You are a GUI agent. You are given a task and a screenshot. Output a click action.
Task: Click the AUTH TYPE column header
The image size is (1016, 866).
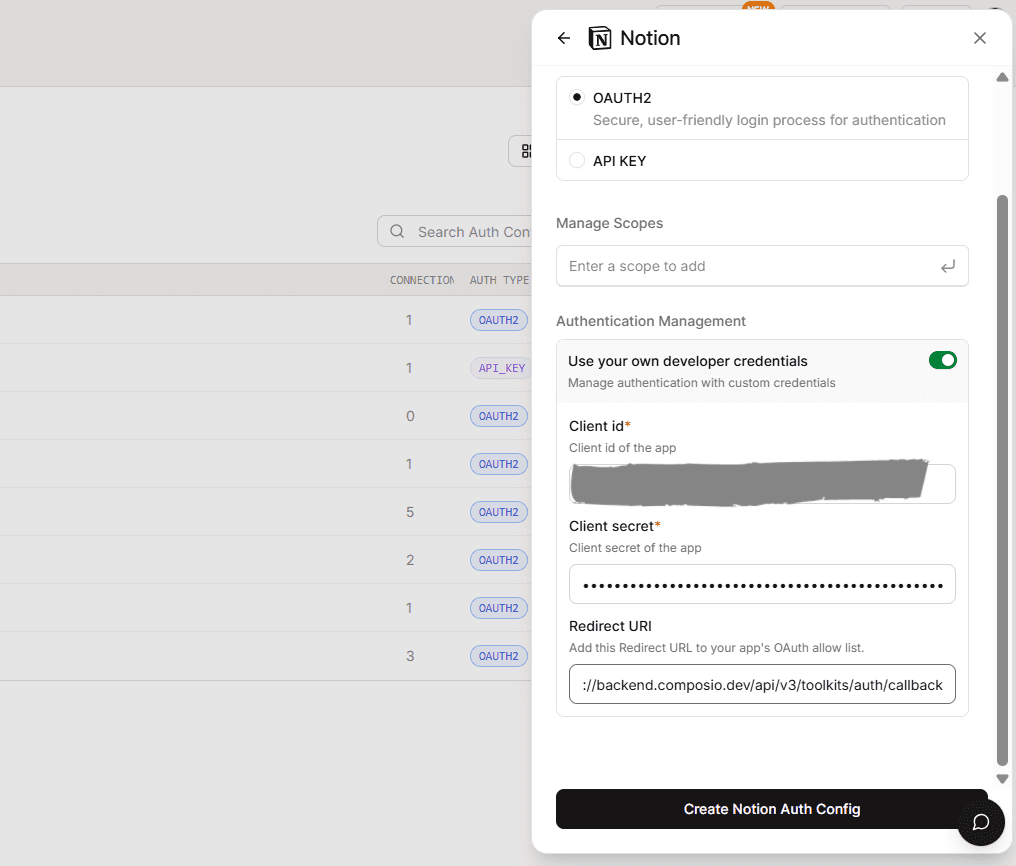499,280
